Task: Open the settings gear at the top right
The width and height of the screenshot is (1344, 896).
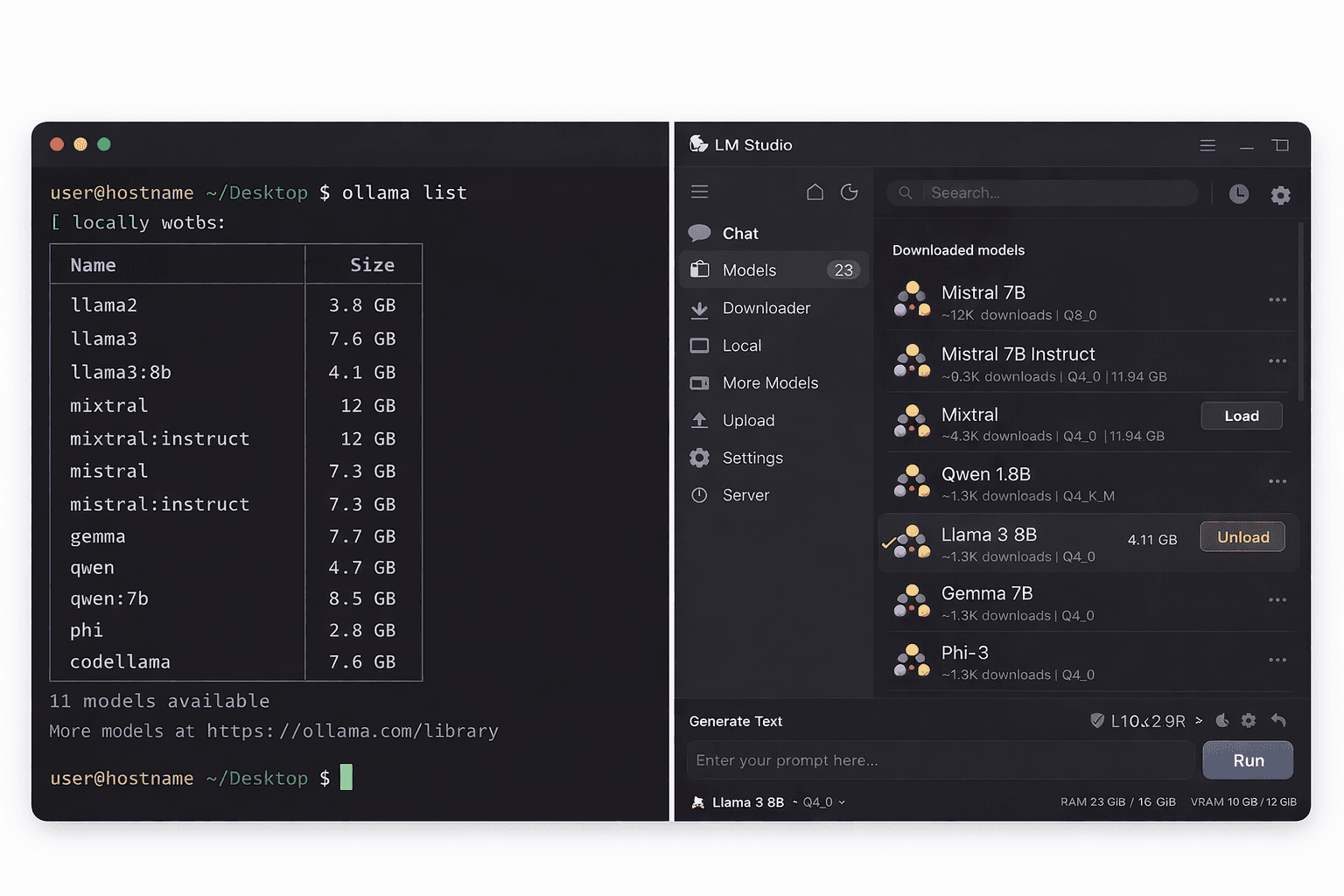Action: click(x=1280, y=195)
